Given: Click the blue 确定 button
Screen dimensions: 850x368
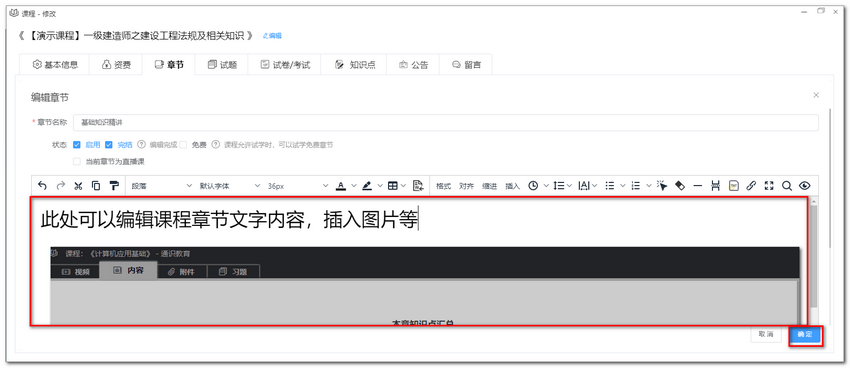Looking at the screenshot, I should [805, 334].
